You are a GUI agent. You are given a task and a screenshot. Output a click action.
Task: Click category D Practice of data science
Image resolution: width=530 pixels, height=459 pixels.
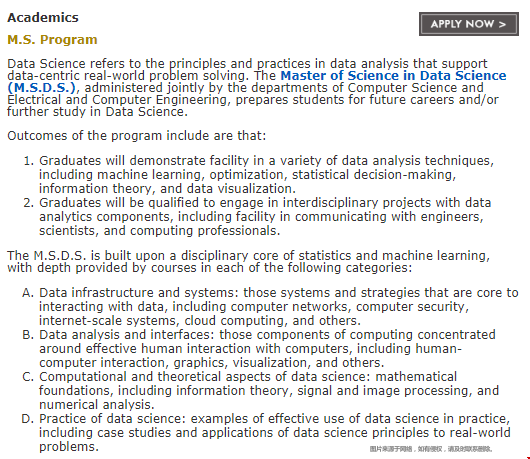coord(266,433)
